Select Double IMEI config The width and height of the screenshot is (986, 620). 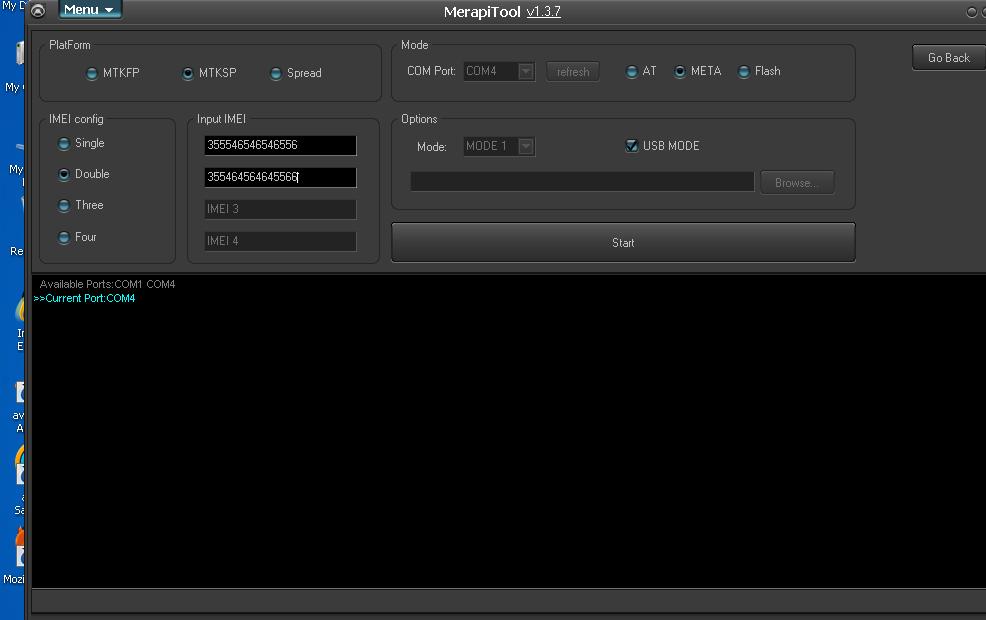pyautogui.click(x=64, y=175)
